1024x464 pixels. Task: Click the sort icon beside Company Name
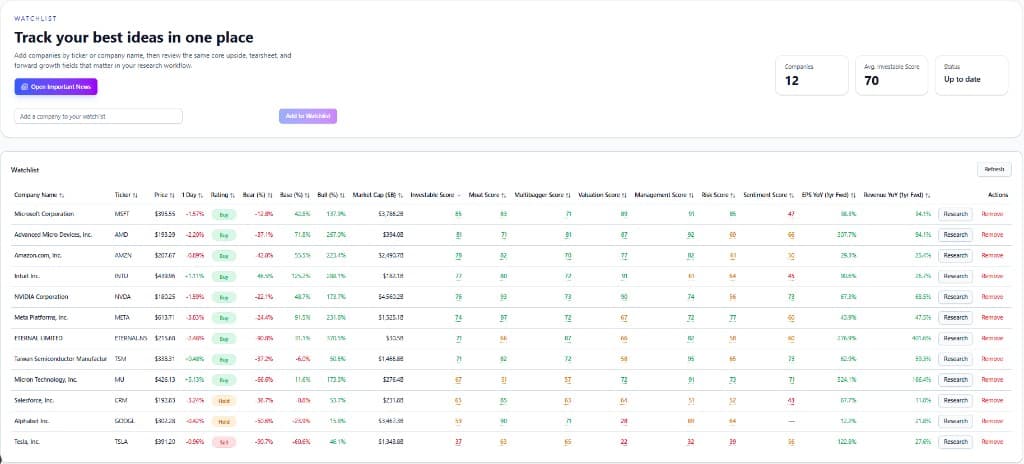pos(62,195)
